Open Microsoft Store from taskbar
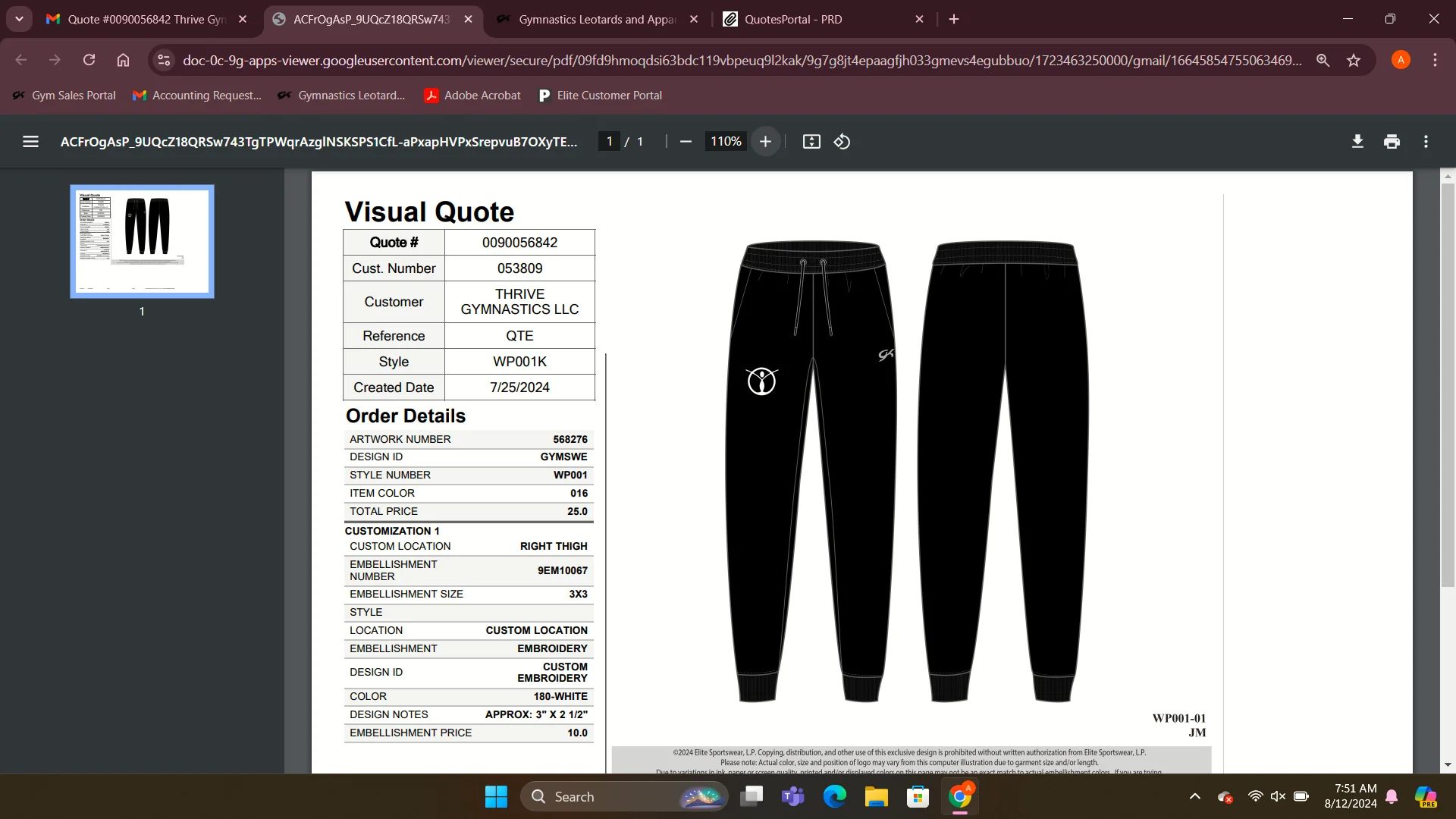Screen dimensions: 1456x819 click(918, 796)
